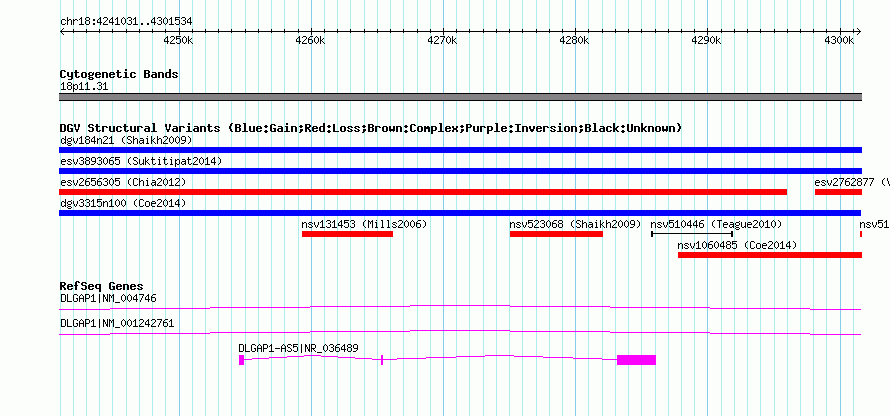The image size is (890, 416).
Task: Open variant label dgv184n21 (Shaikh2009)
Action: tap(126, 140)
